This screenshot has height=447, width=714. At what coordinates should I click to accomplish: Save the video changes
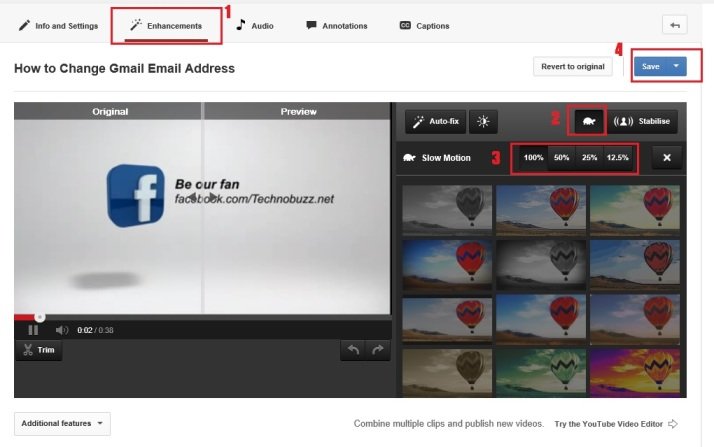pos(650,66)
